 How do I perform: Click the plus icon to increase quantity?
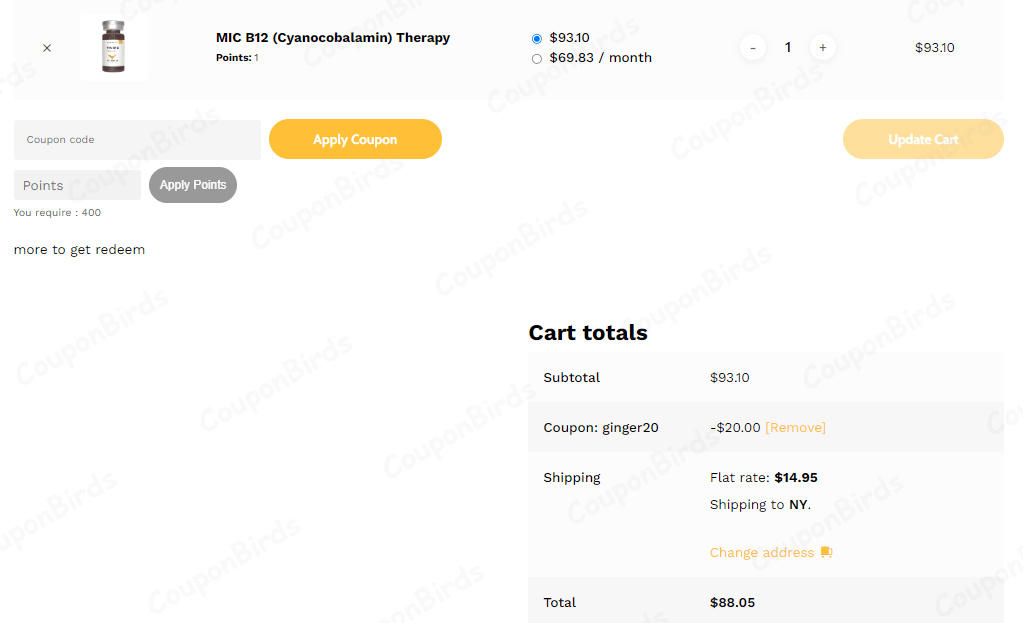(822, 47)
